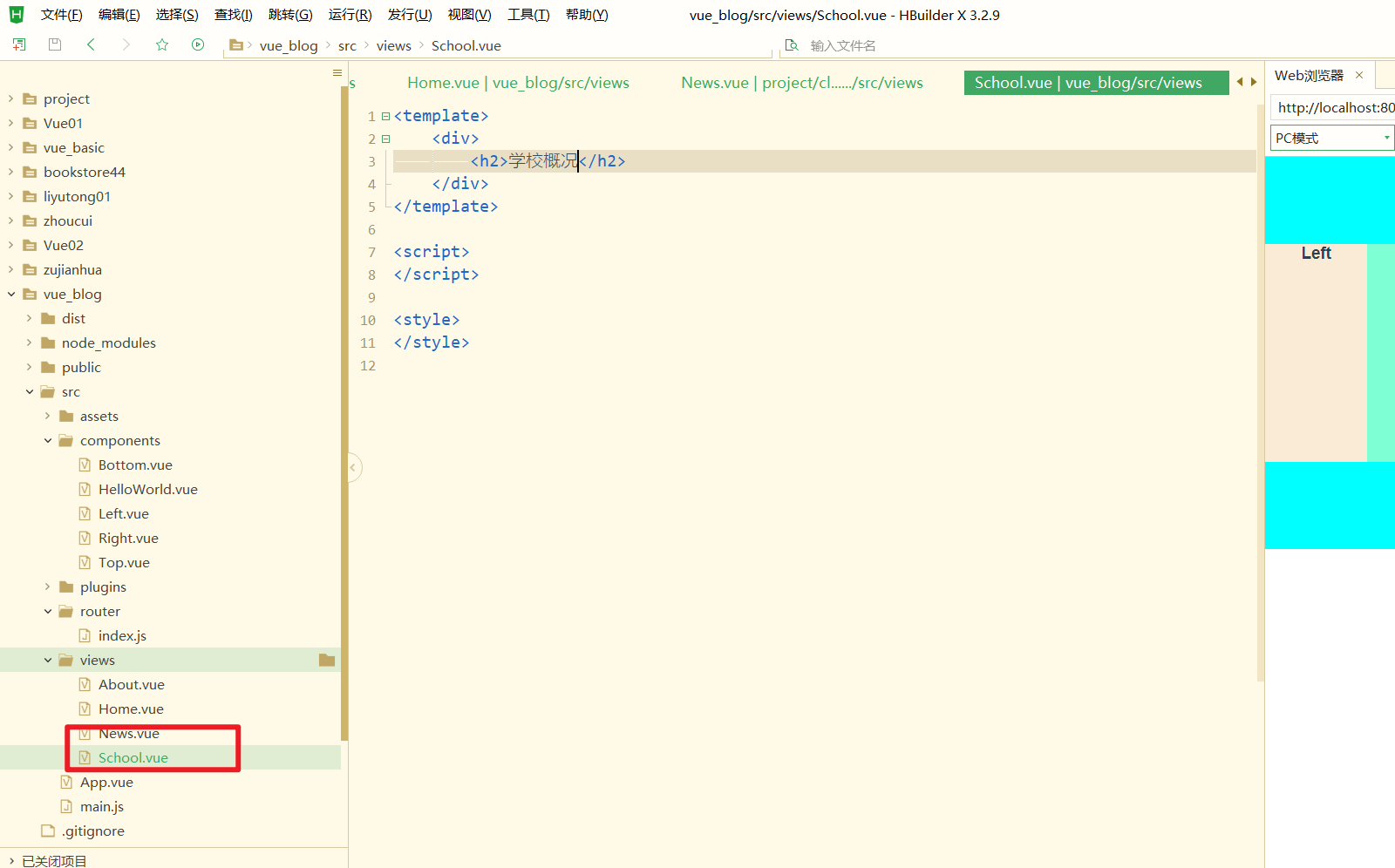Switch to the Home.vue editor tab

(518, 83)
